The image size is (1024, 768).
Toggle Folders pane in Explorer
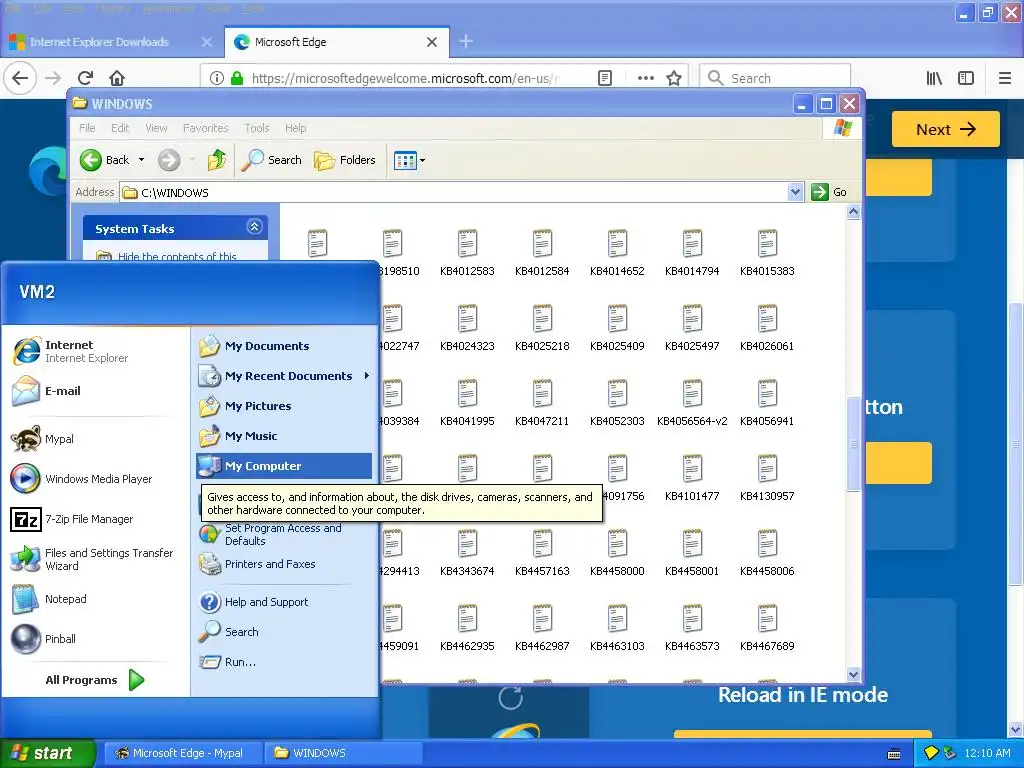coord(345,160)
